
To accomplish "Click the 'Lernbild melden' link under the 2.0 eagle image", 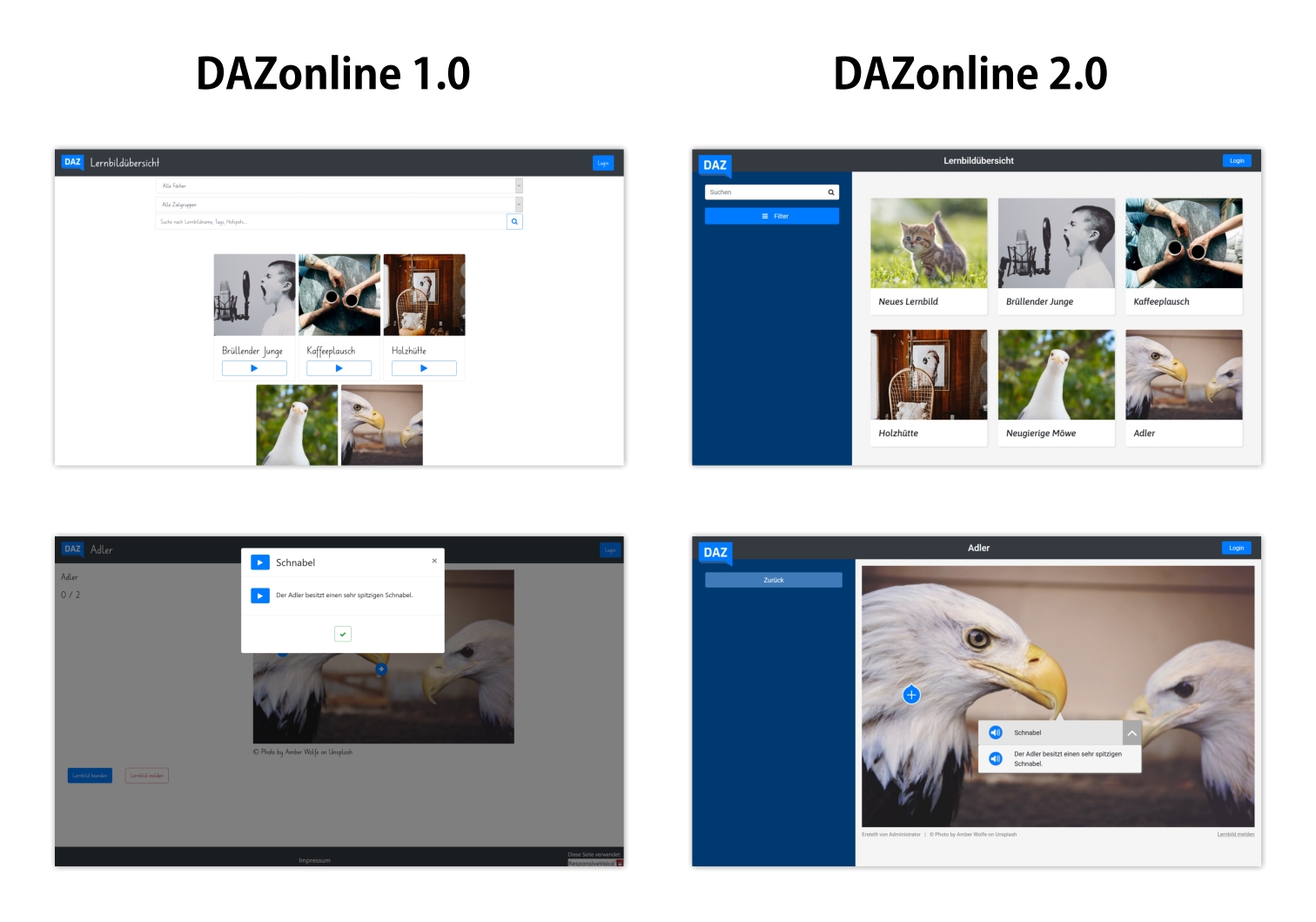I will click(1236, 834).
